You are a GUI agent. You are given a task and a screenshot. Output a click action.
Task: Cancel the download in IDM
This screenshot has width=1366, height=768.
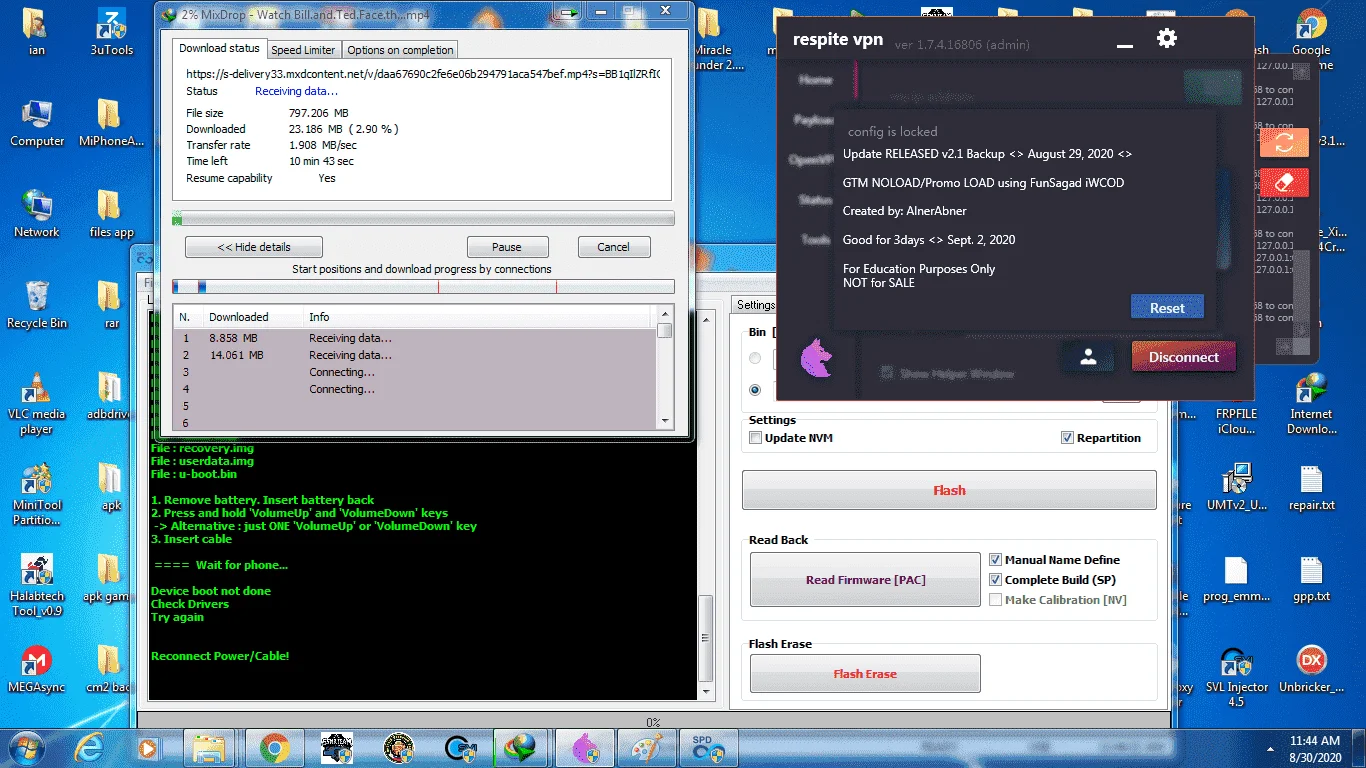tap(614, 247)
